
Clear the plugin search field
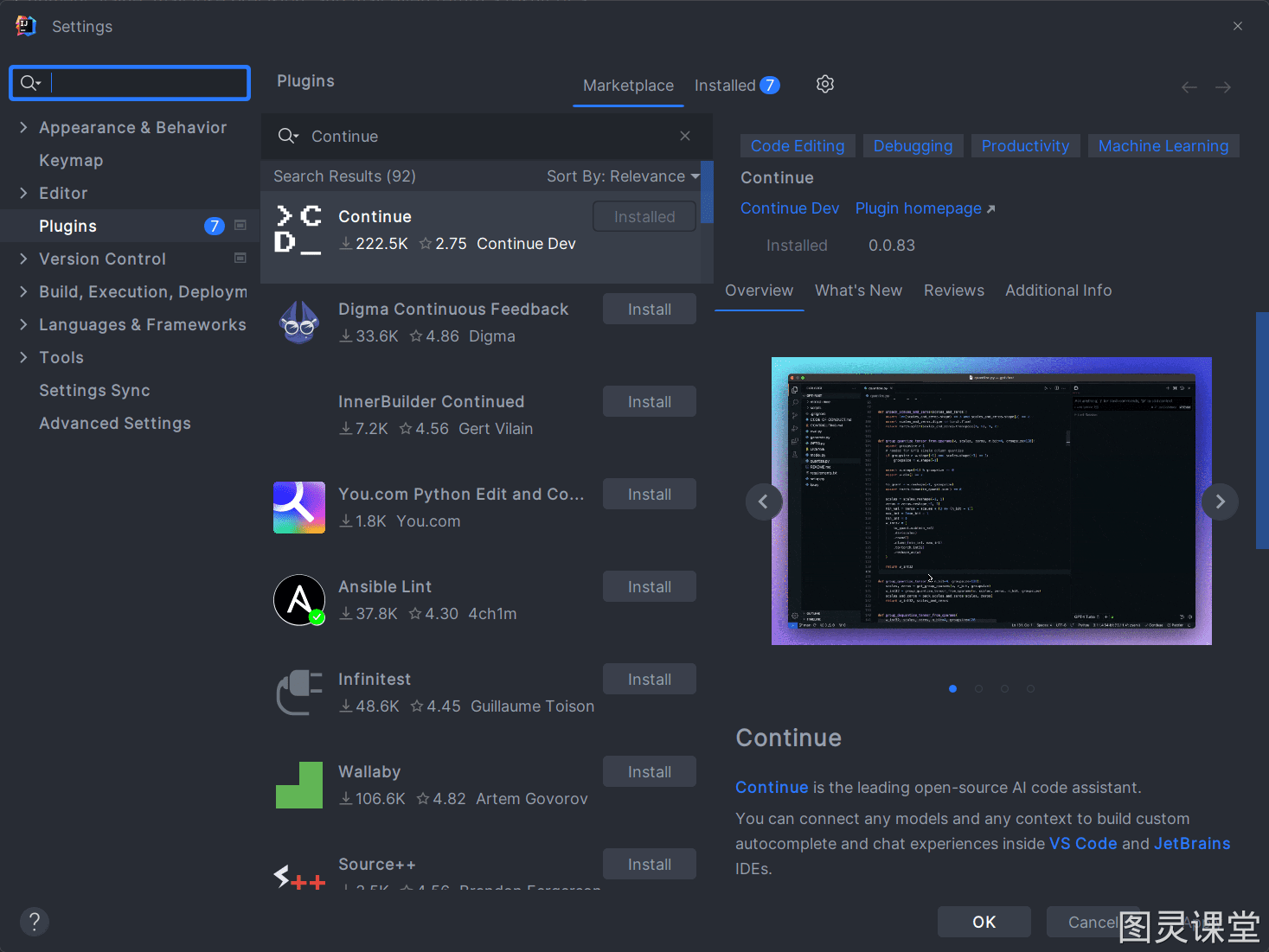coord(685,136)
